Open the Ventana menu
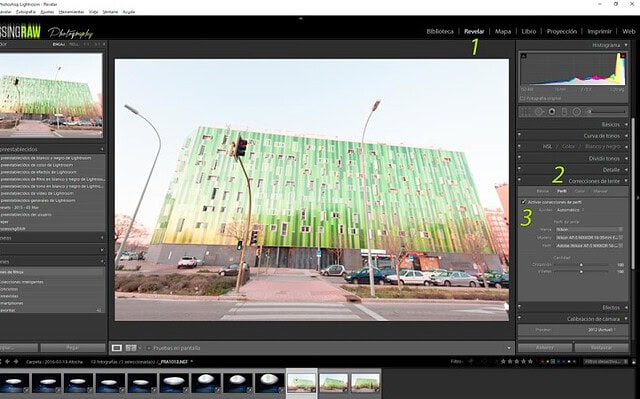This screenshot has width=640, height=399. click(110, 12)
